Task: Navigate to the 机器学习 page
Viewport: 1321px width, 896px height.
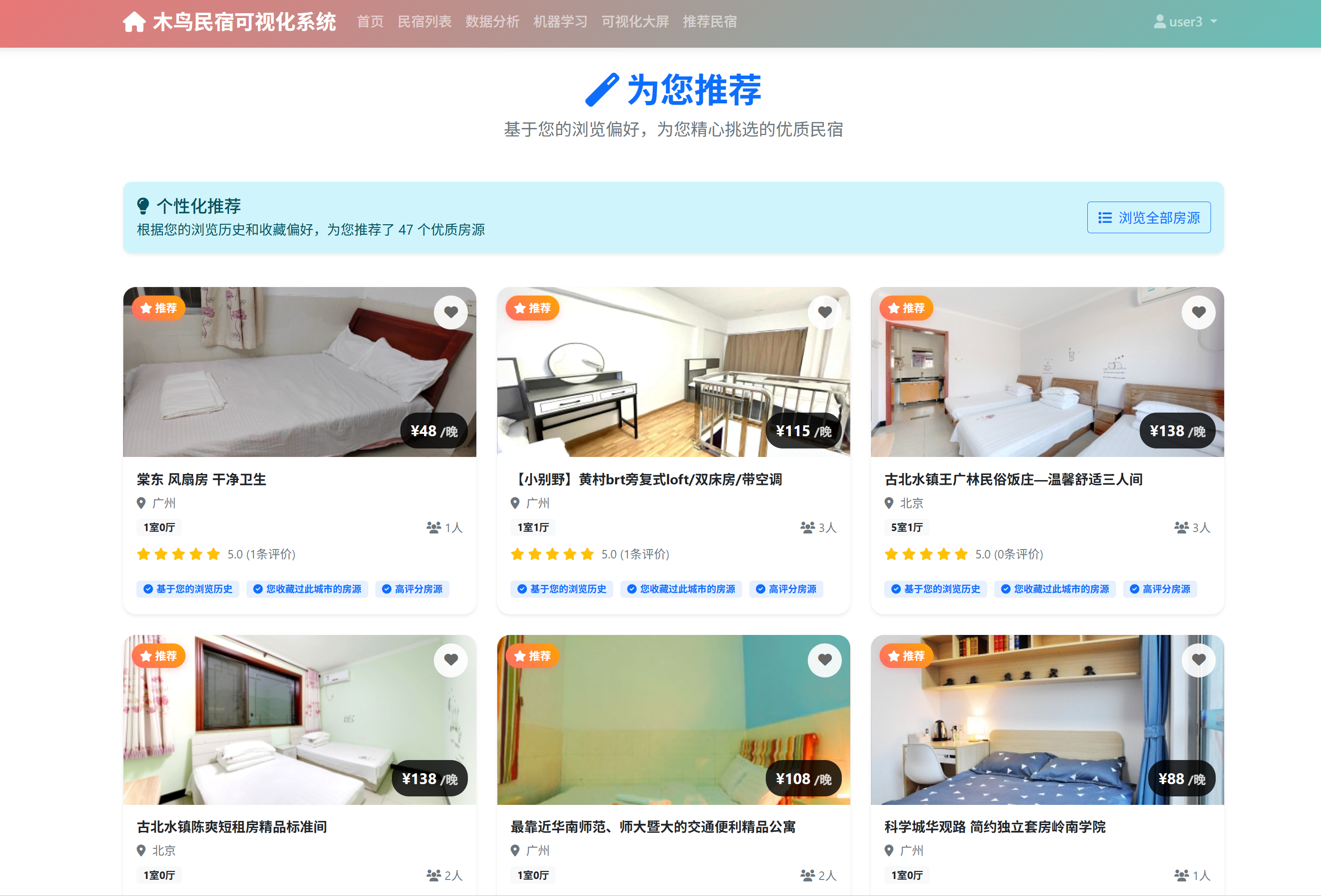Action: coord(560,22)
